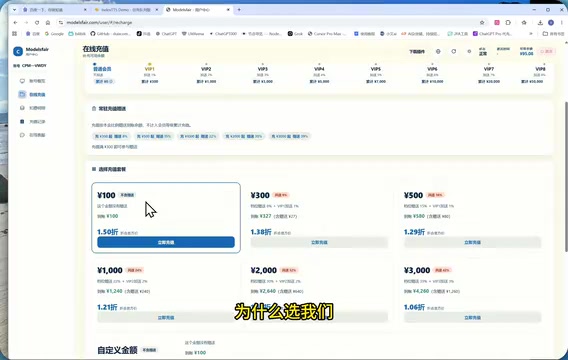Open the browser extensions puzzle icon
568x360 pixels.
[x=508, y=22]
